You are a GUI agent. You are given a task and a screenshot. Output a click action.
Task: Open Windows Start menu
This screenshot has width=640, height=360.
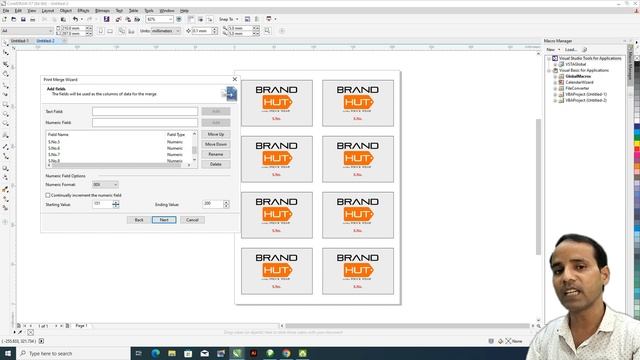7,353
